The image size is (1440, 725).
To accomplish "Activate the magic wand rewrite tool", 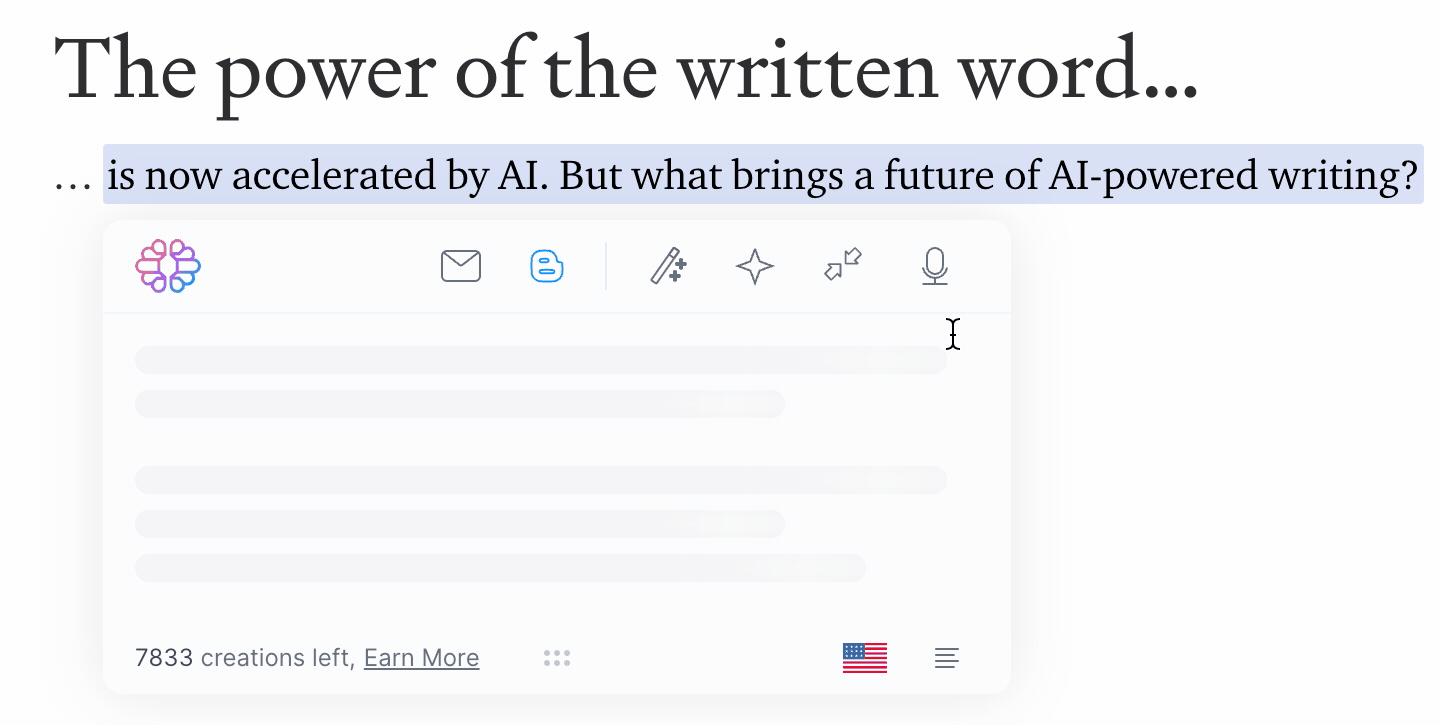I will [x=668, y=266].
